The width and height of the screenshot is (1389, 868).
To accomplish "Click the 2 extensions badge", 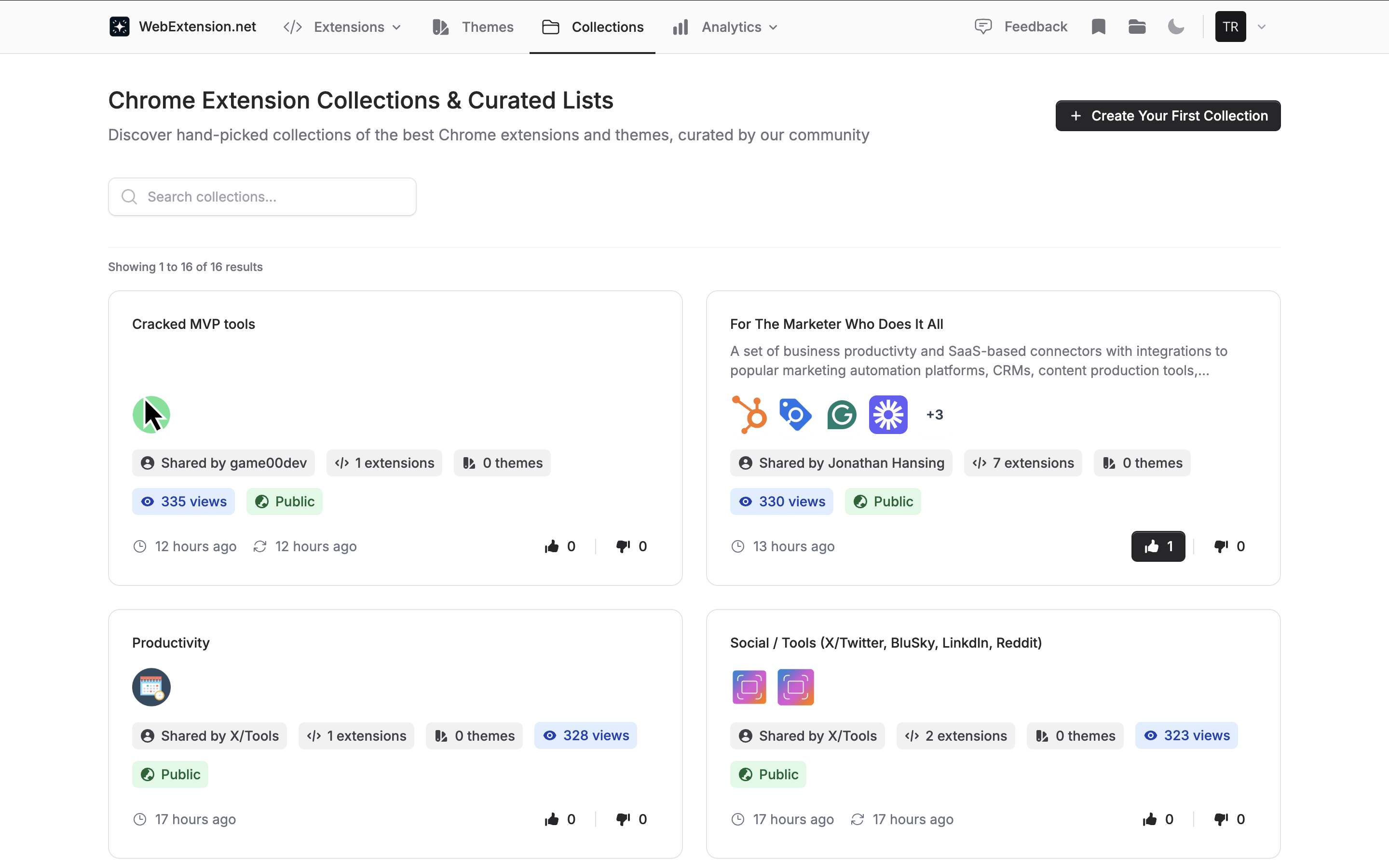I will click(955, 735).
